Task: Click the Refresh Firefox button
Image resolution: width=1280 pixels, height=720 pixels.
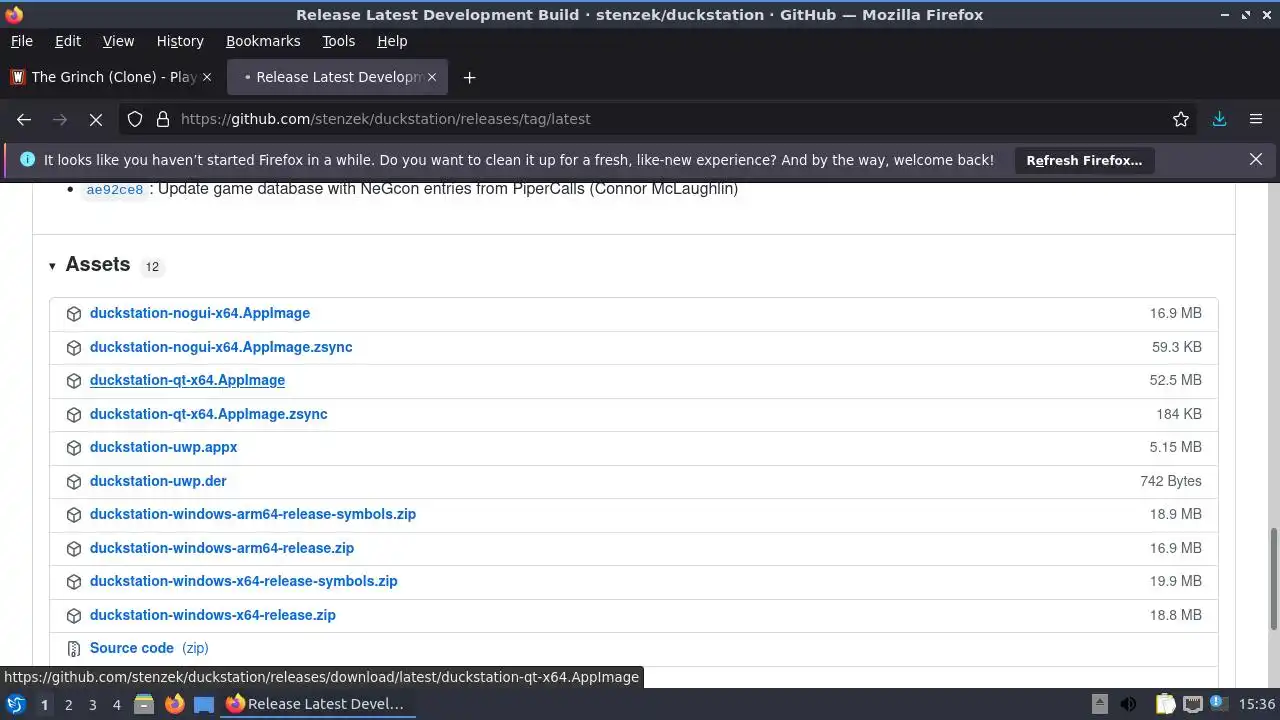Action: pos(1084,160)
